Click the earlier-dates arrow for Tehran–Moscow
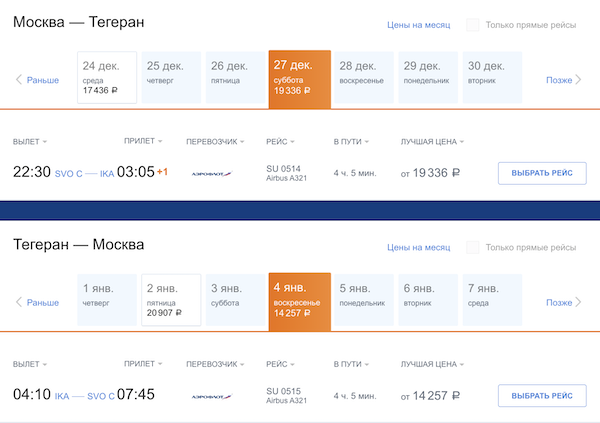The image size is (600, 423). pyautogui.click(x=19, y=302)
